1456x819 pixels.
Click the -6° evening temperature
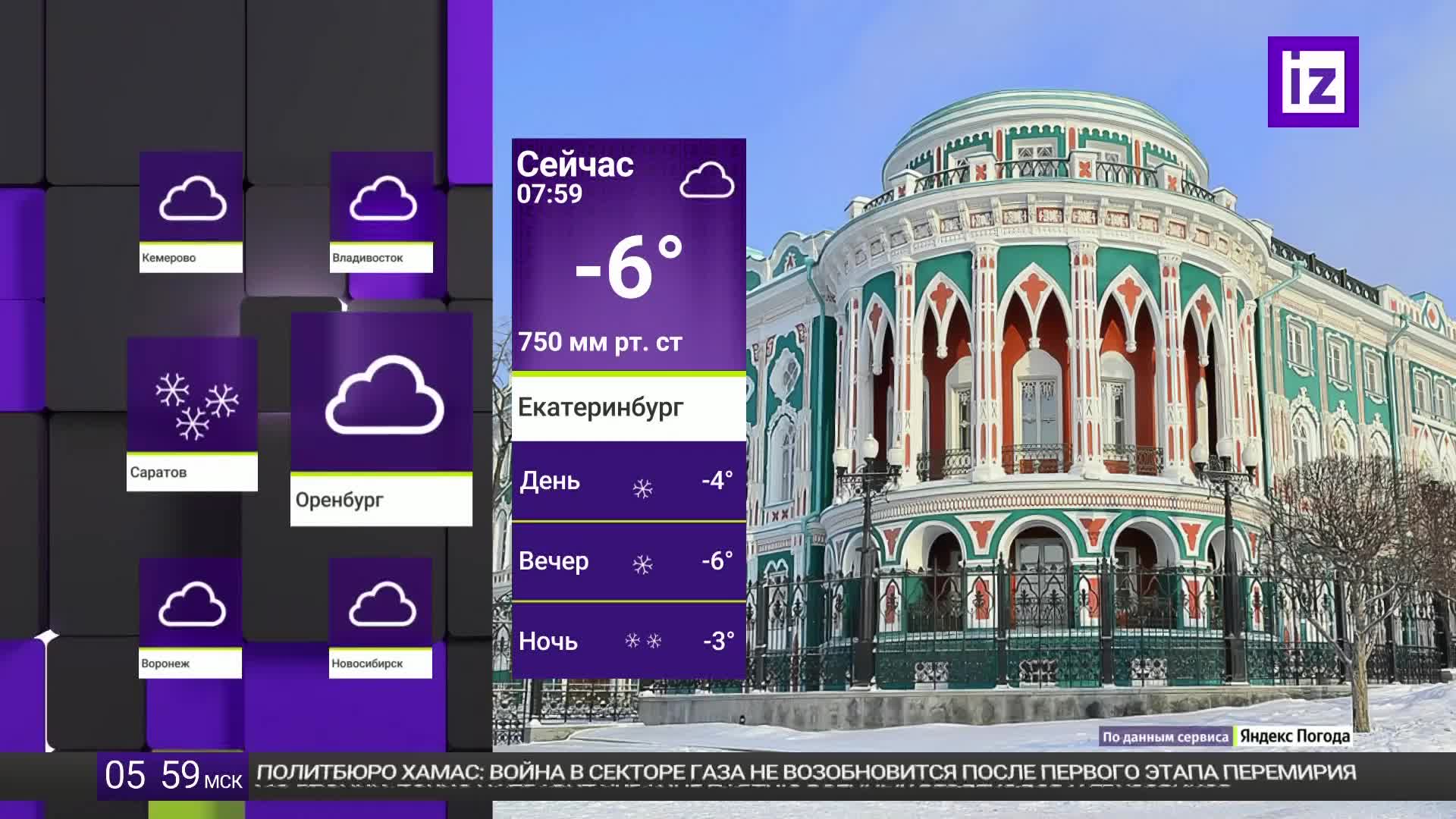[717, 560]
